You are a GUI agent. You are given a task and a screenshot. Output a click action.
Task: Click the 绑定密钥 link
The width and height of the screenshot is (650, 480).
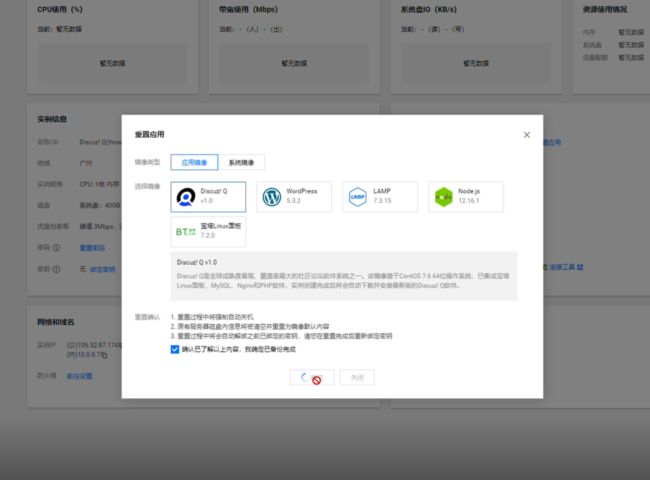pos(102,269)
